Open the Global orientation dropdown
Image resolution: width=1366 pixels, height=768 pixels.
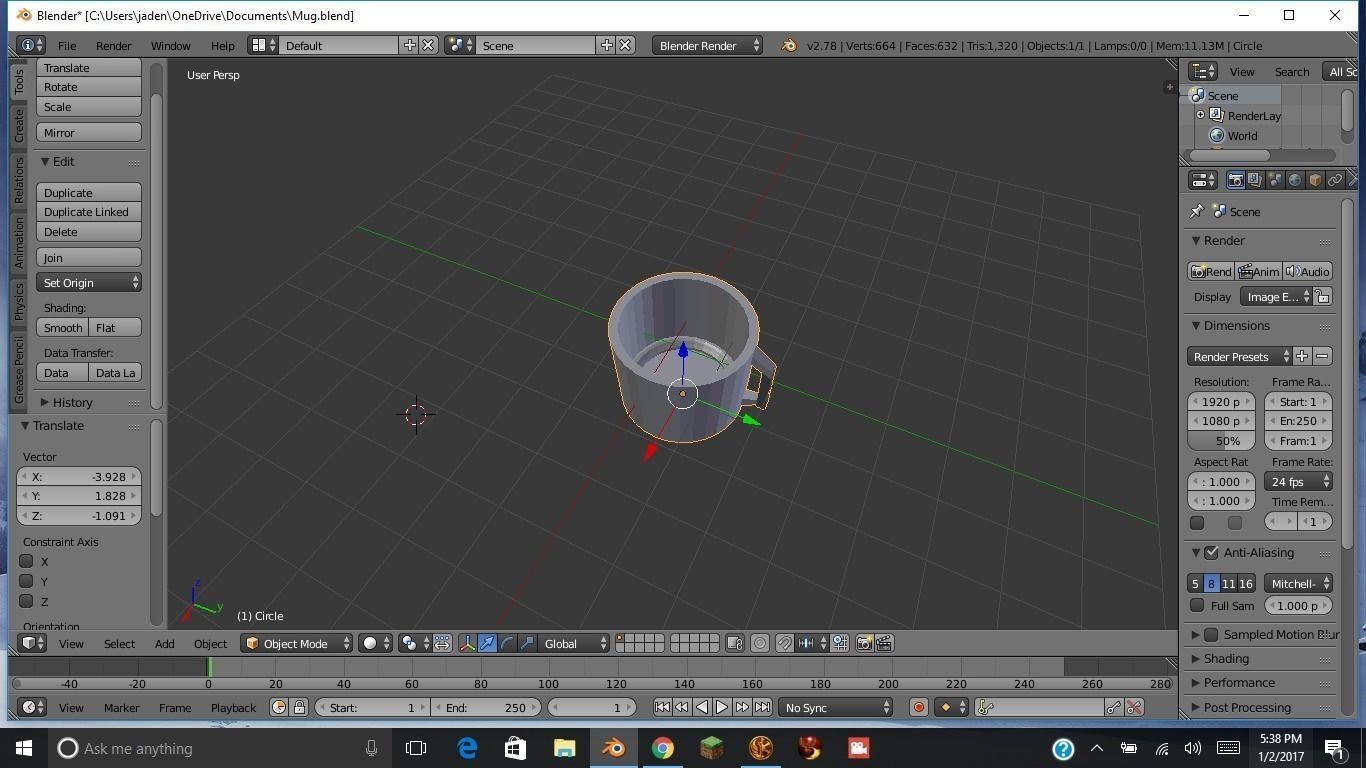(574, 643)
